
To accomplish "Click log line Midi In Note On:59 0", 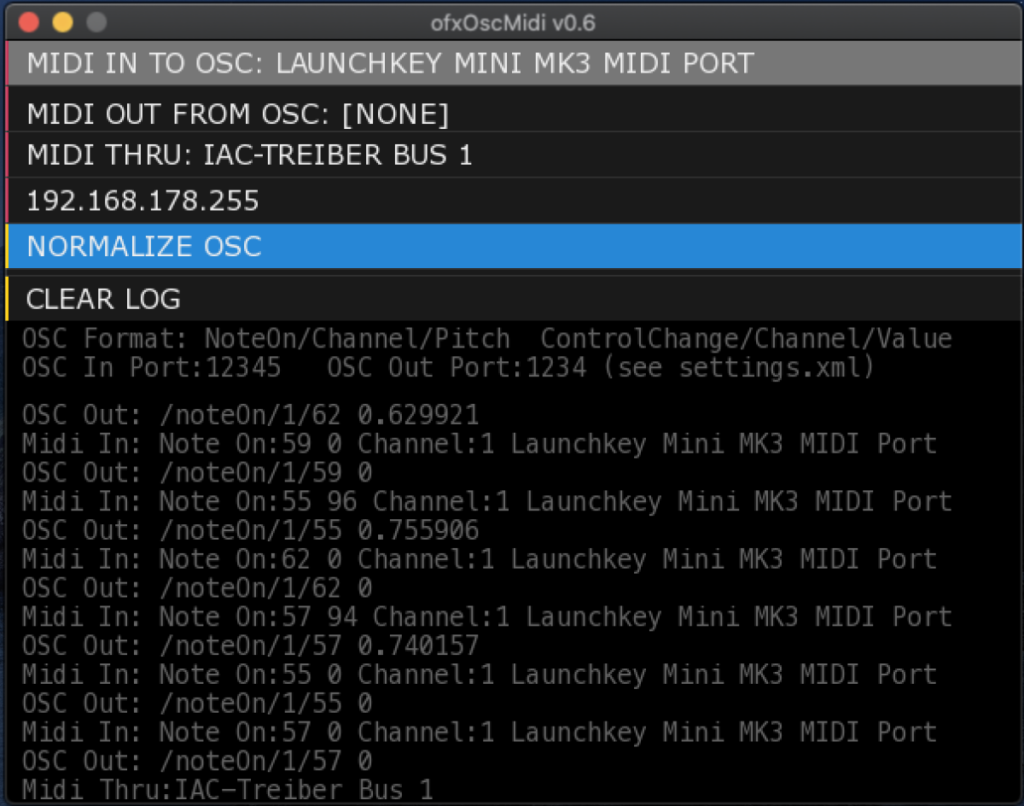I will tap(479, 444).
